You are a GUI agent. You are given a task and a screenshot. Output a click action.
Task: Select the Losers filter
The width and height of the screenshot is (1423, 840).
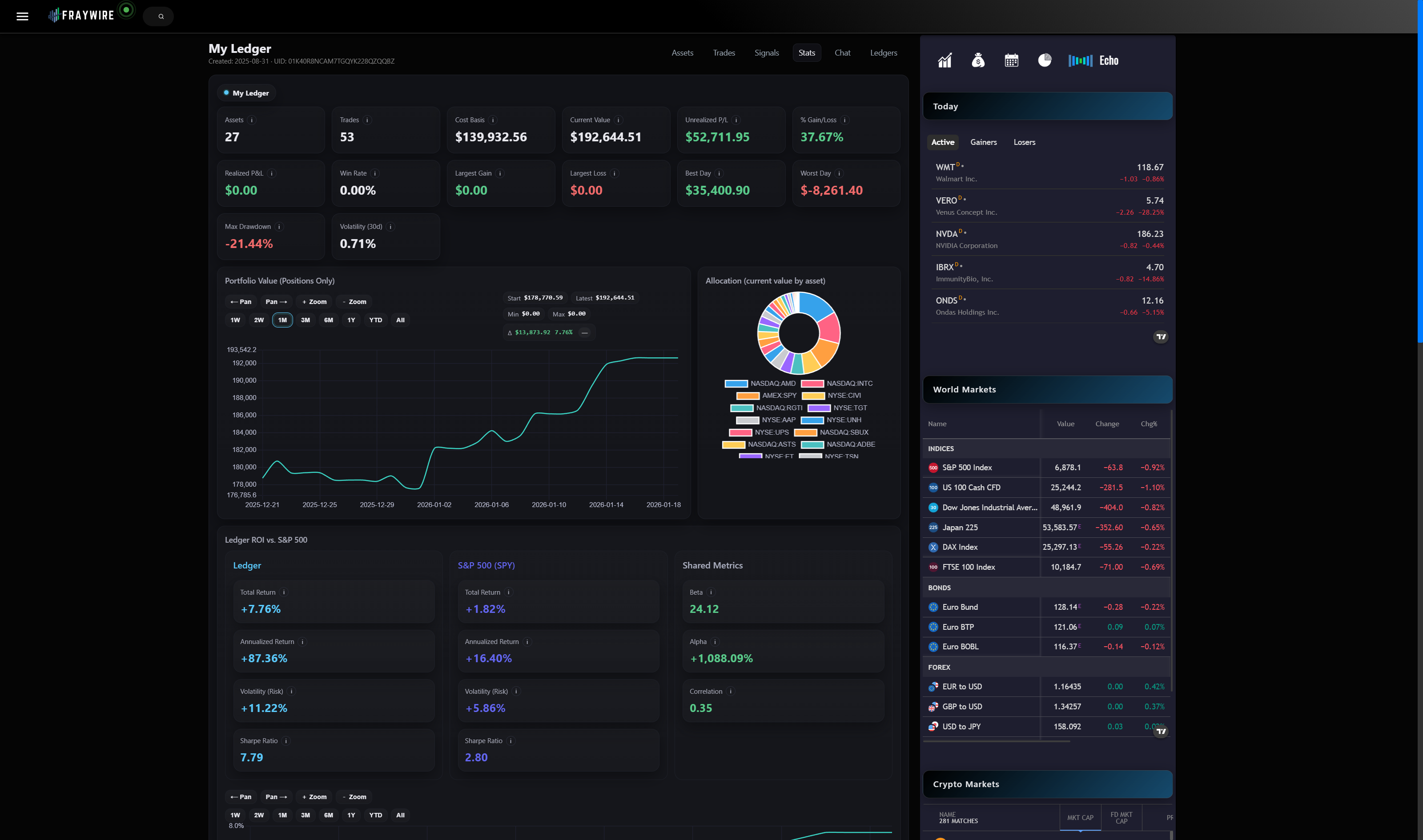pos(1024,142)
